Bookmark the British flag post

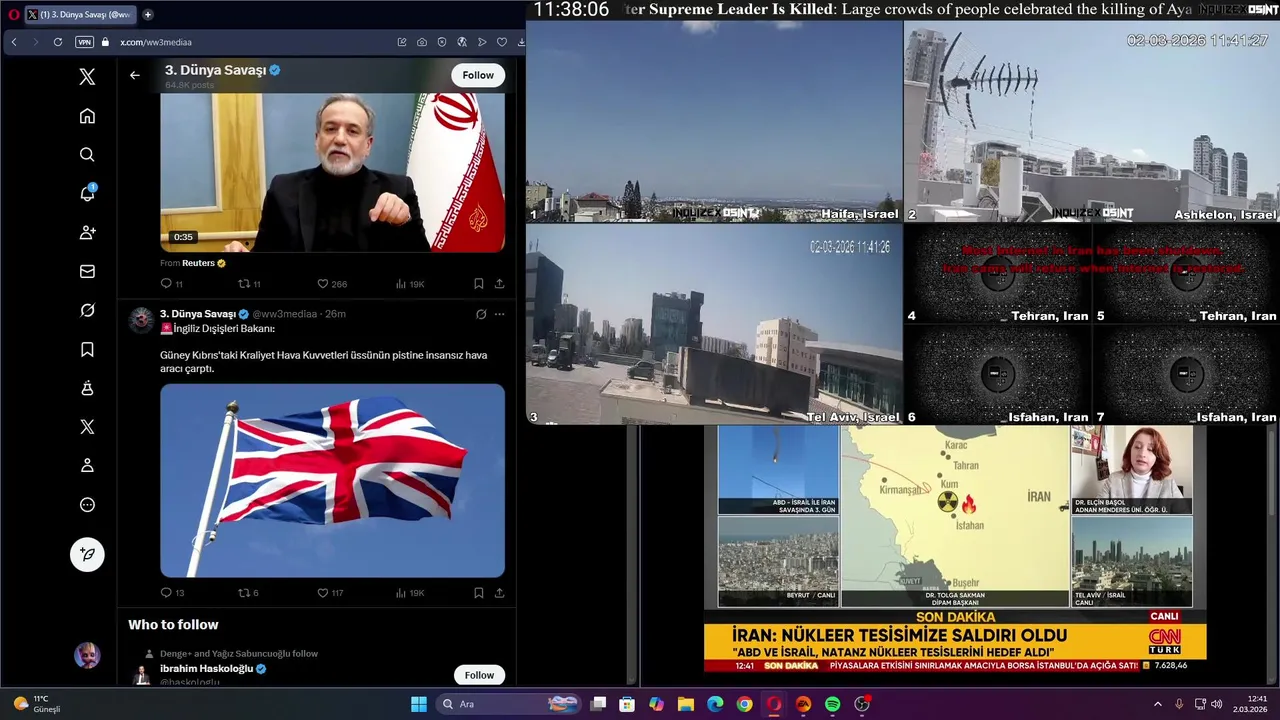[479, 593]
